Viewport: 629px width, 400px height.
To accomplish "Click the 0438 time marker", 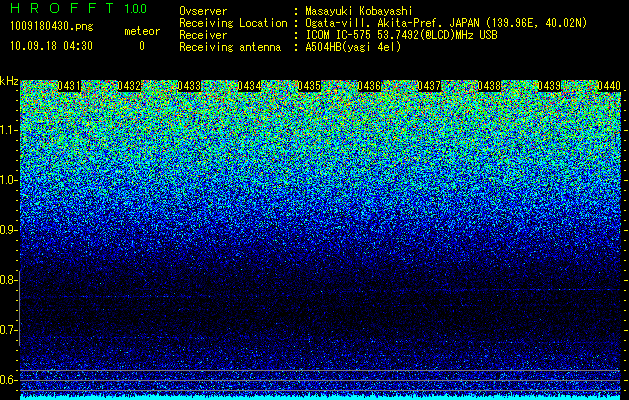I will tap(489, 86).
